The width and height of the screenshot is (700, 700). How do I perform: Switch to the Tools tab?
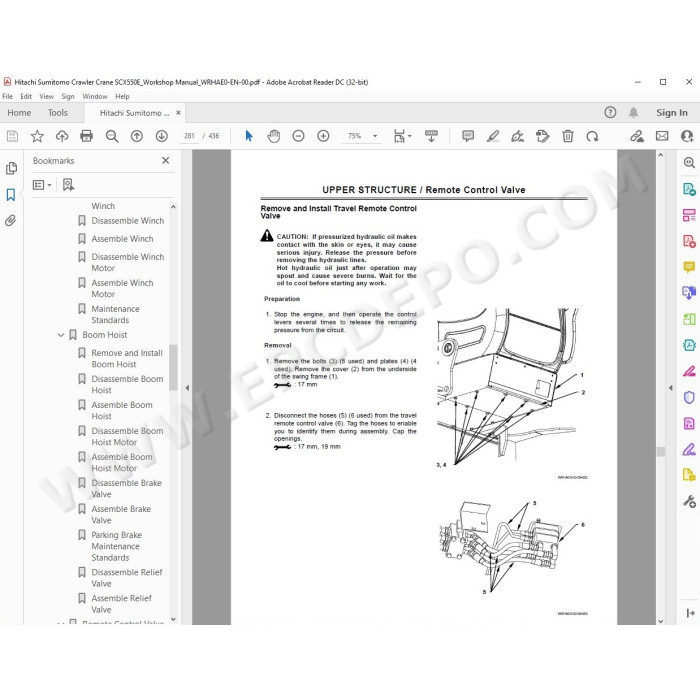pos(58,112)
